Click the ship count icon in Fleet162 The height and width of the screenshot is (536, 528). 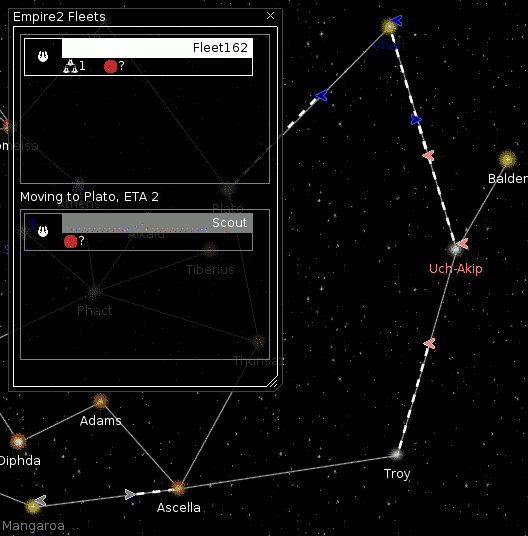tap(70, 66)
